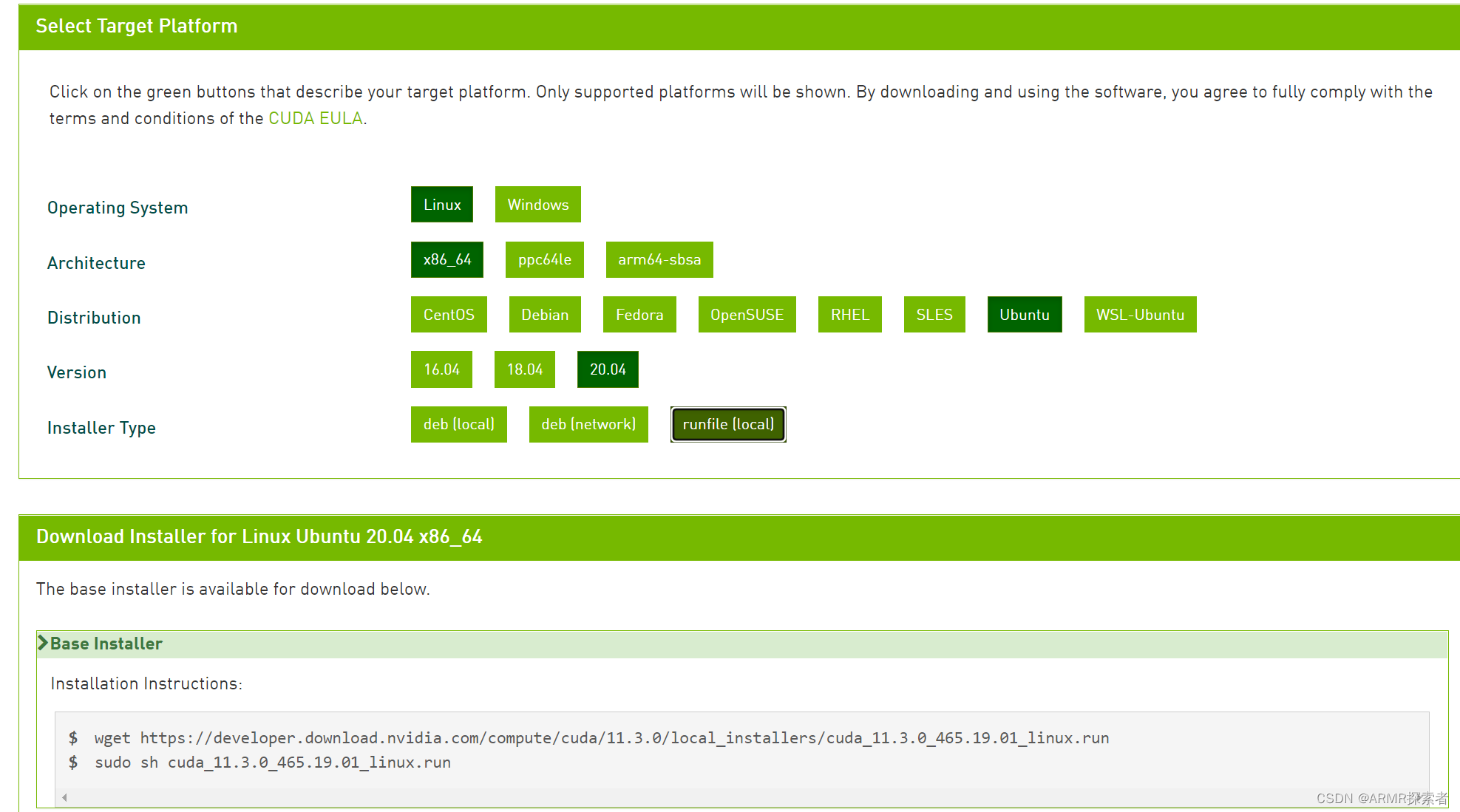Select version 20.04 button
This screenshot has height=812, width=1460.
[609, 369]
